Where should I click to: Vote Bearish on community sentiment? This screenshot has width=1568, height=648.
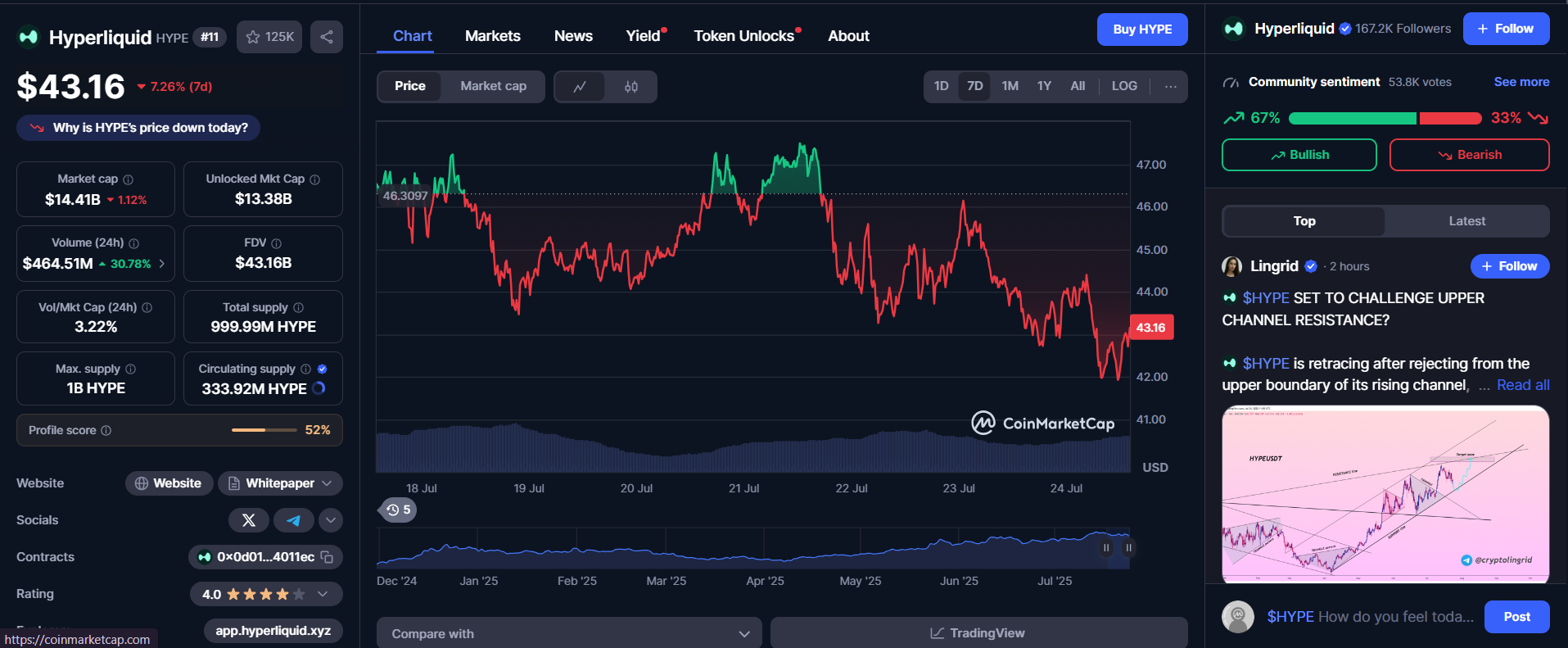(x=1470, y=155)
